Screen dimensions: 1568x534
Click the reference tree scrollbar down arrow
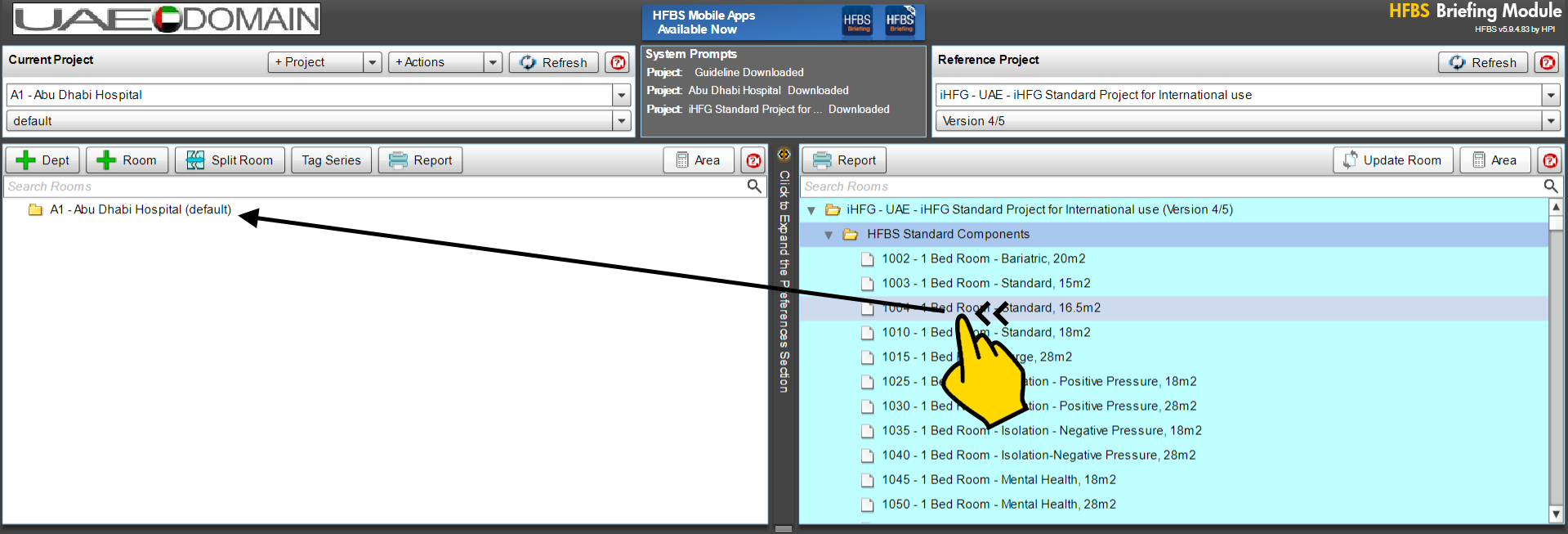pos(1556,514)
